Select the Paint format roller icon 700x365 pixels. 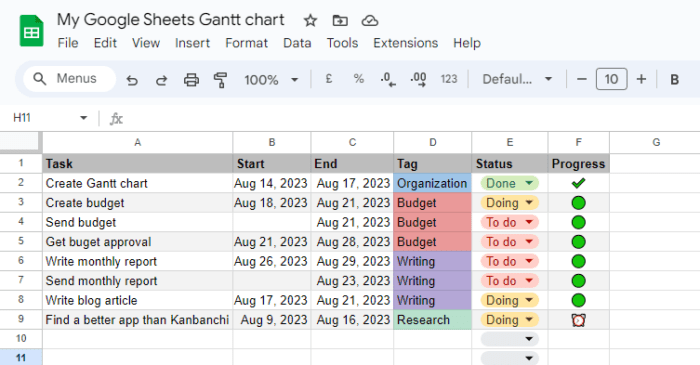(221, 80)
